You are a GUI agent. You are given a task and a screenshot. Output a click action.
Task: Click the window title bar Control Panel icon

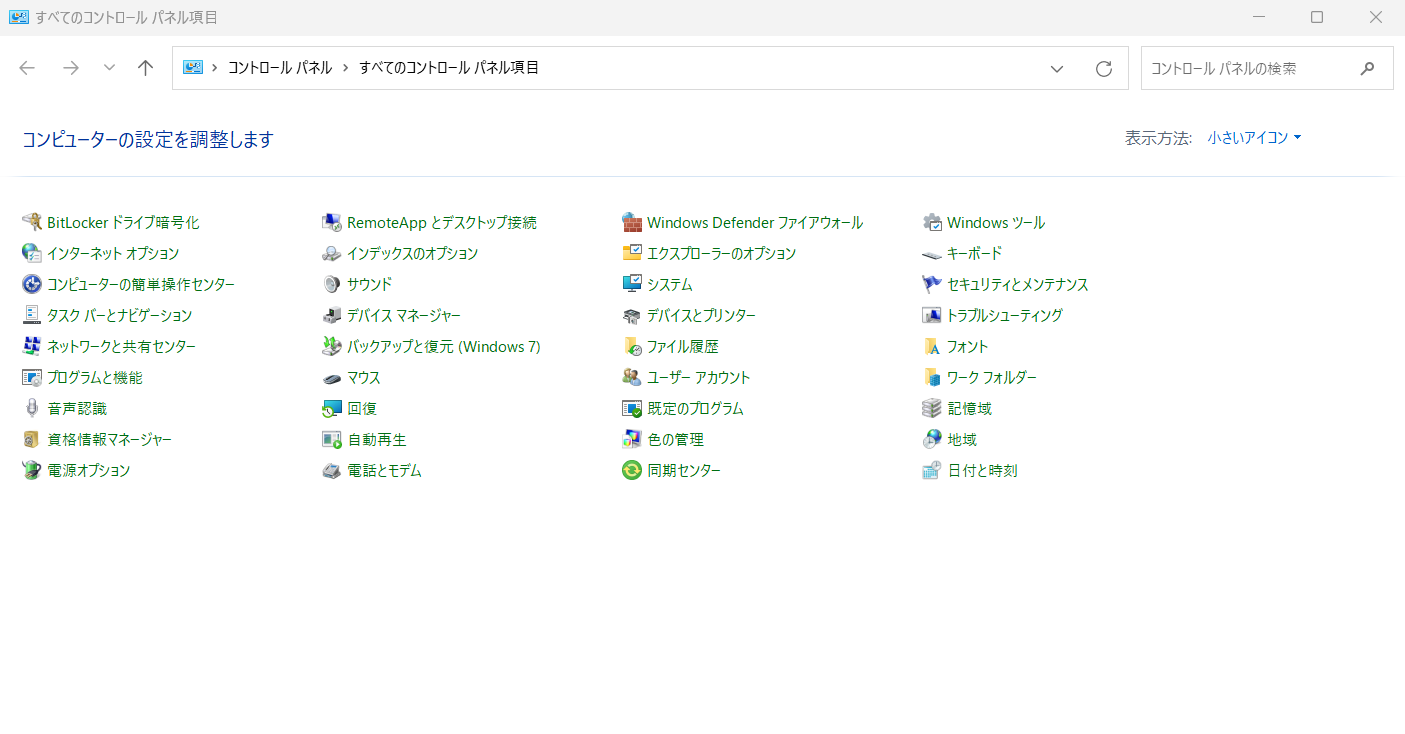18,17
